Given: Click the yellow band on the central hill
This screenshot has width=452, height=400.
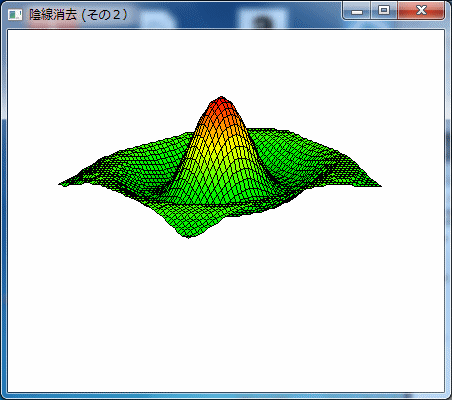Looking at the screenshot, I should point(217,143).
